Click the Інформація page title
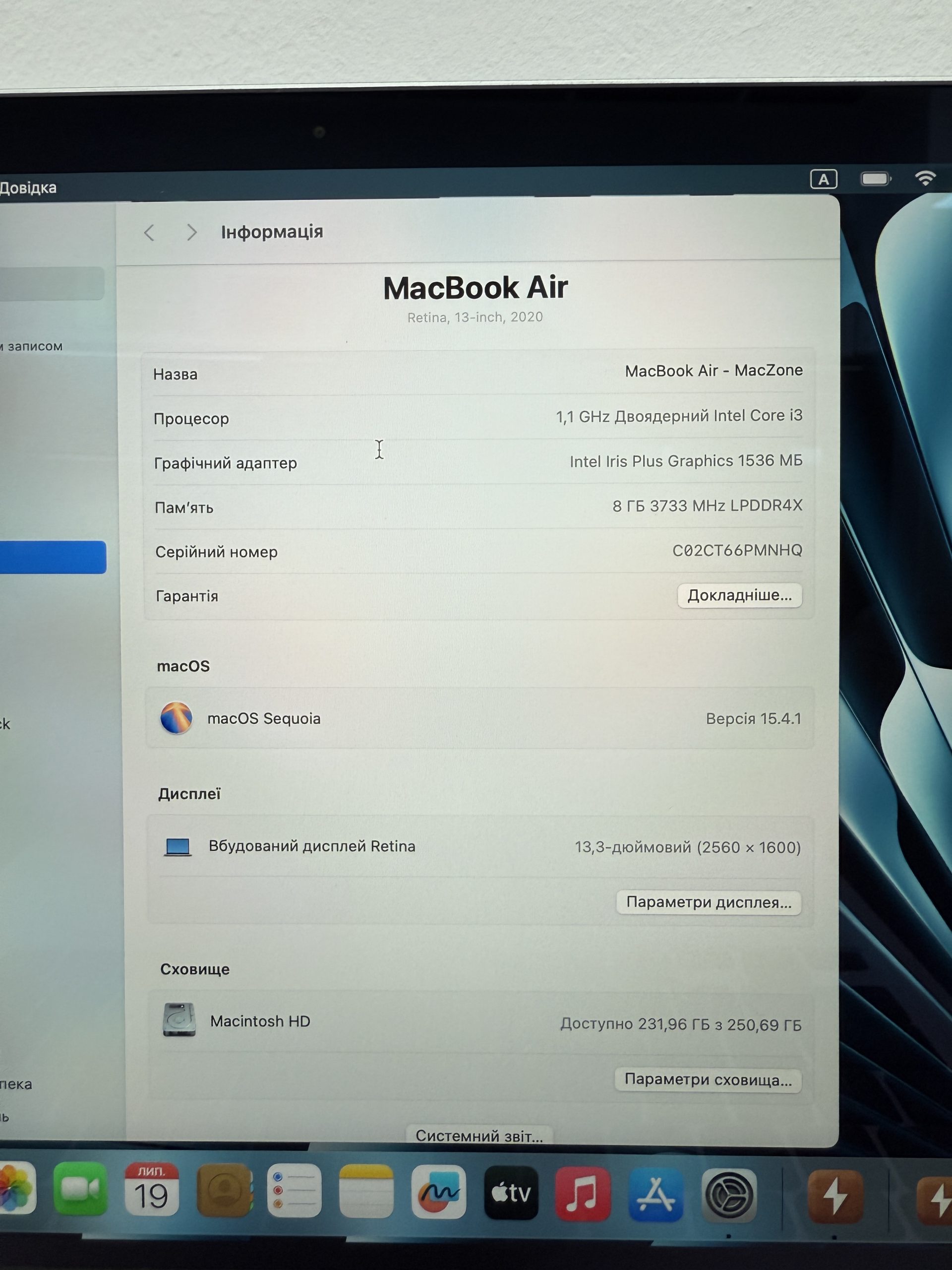The height and width of the screenshot is (1270, 952). tap(272, 232)
